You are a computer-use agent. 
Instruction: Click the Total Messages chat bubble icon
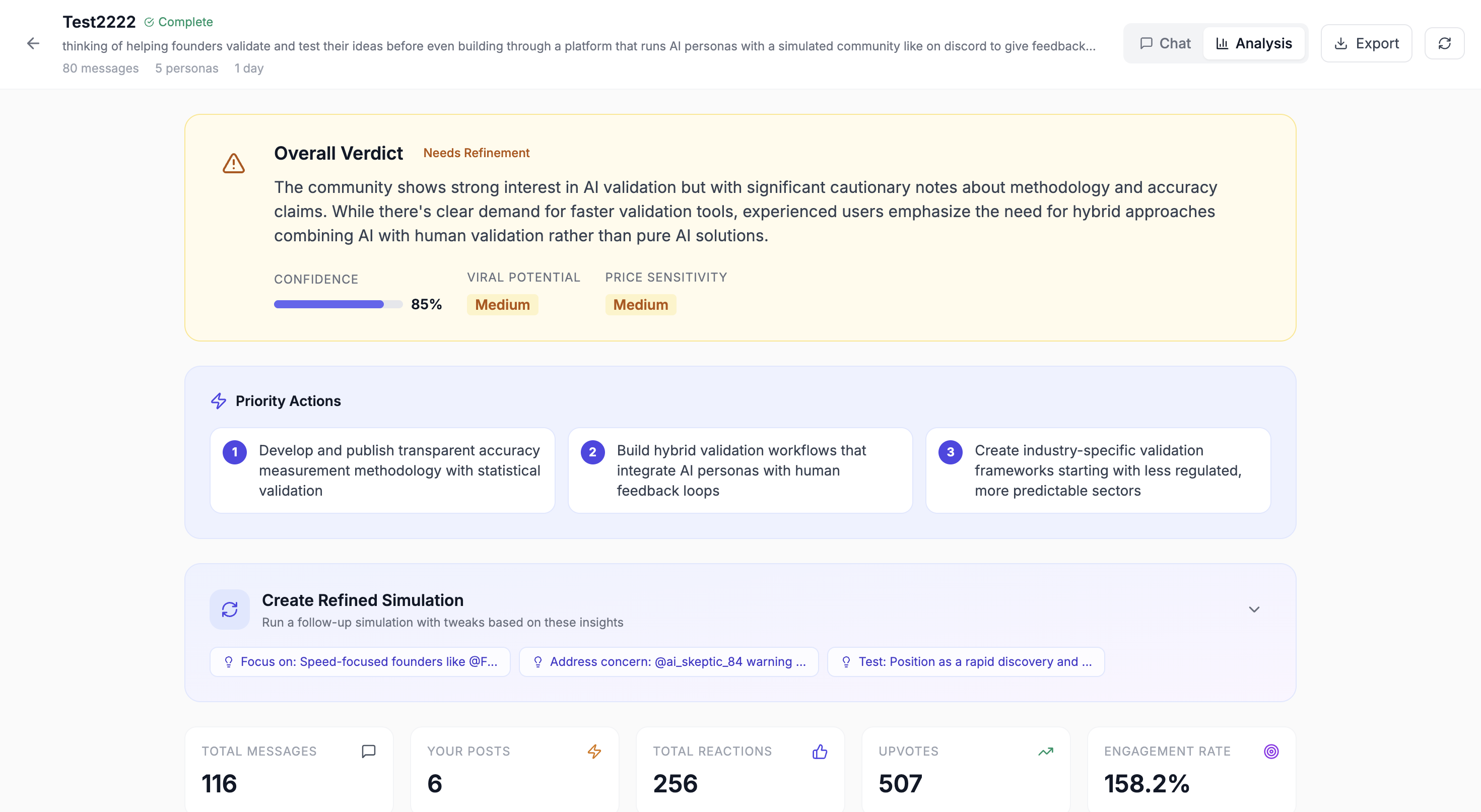(x=369, y=751)
